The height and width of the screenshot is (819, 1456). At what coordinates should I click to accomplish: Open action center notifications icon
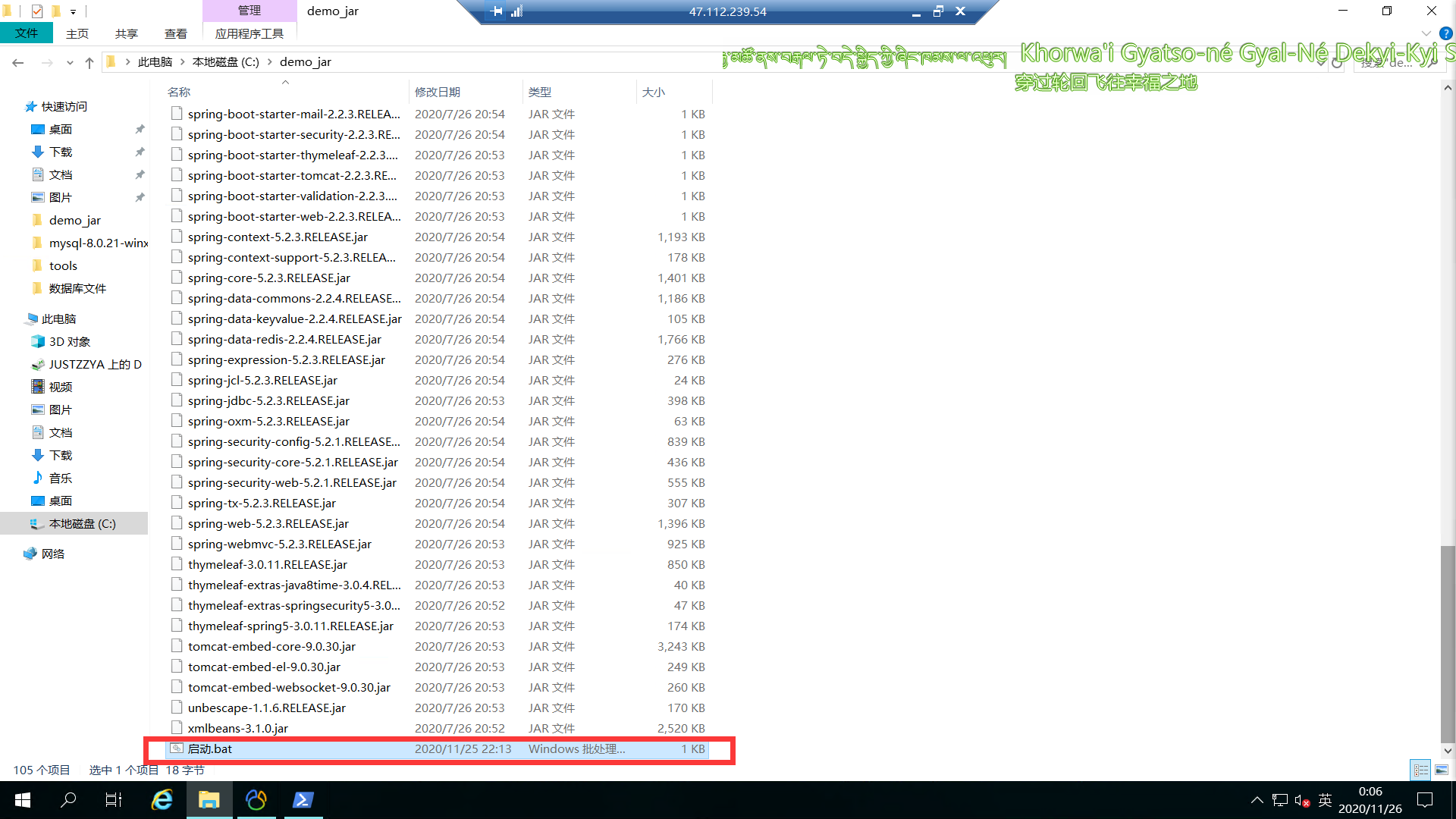[x=1425, y=800]
